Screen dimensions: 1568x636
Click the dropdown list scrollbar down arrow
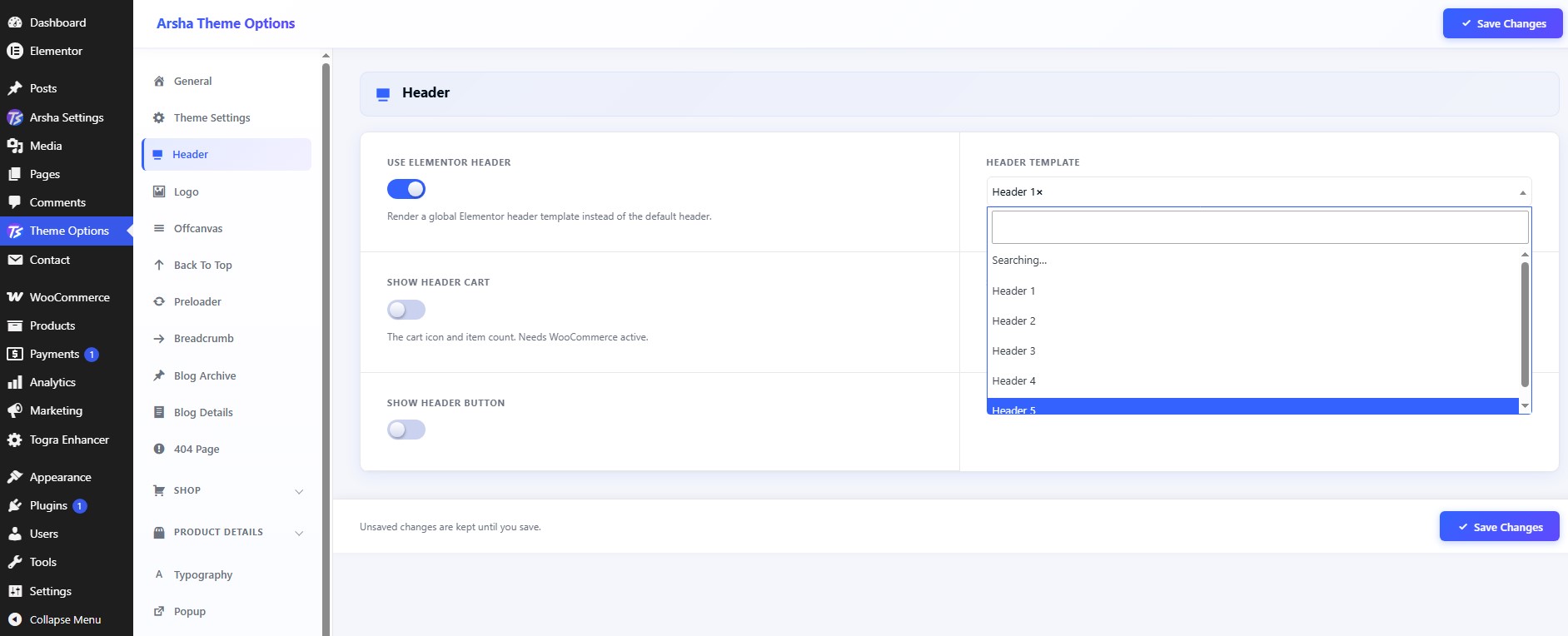[x=1525, y=406]
